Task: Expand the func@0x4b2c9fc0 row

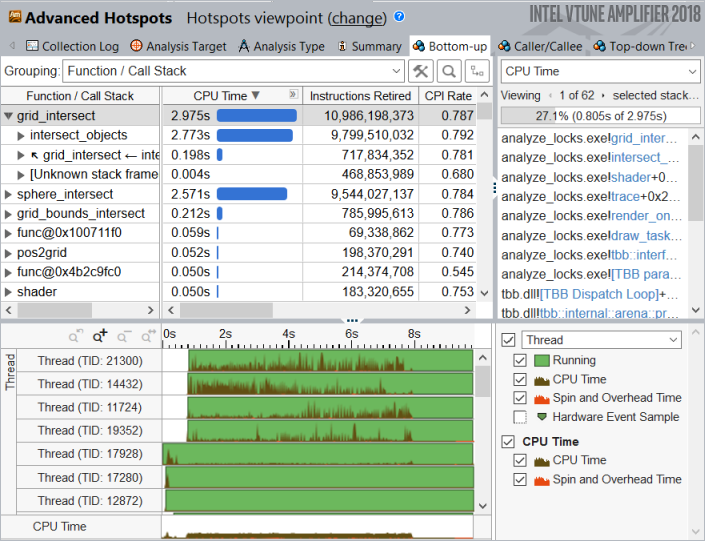Action: (x=8, y=272)
